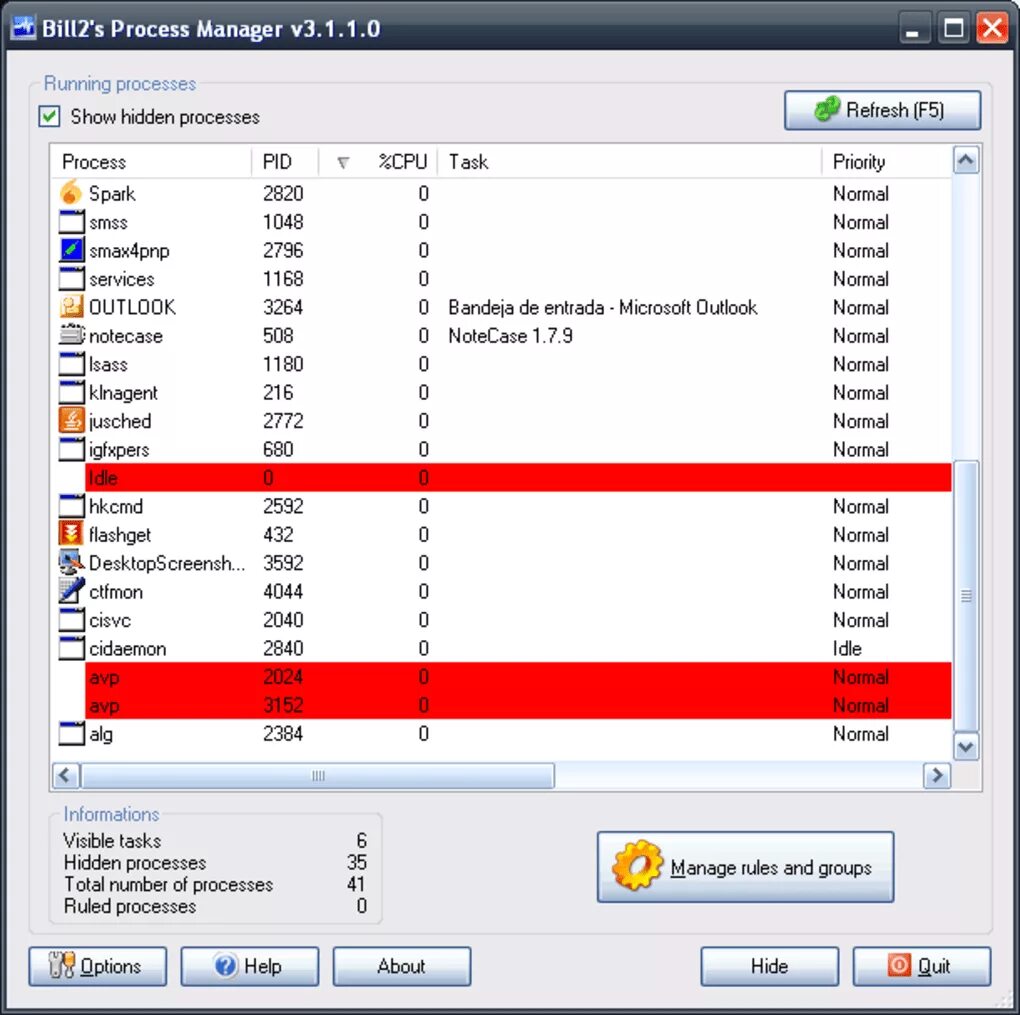Click the notecase notebook icon

[x=72, y=335]
